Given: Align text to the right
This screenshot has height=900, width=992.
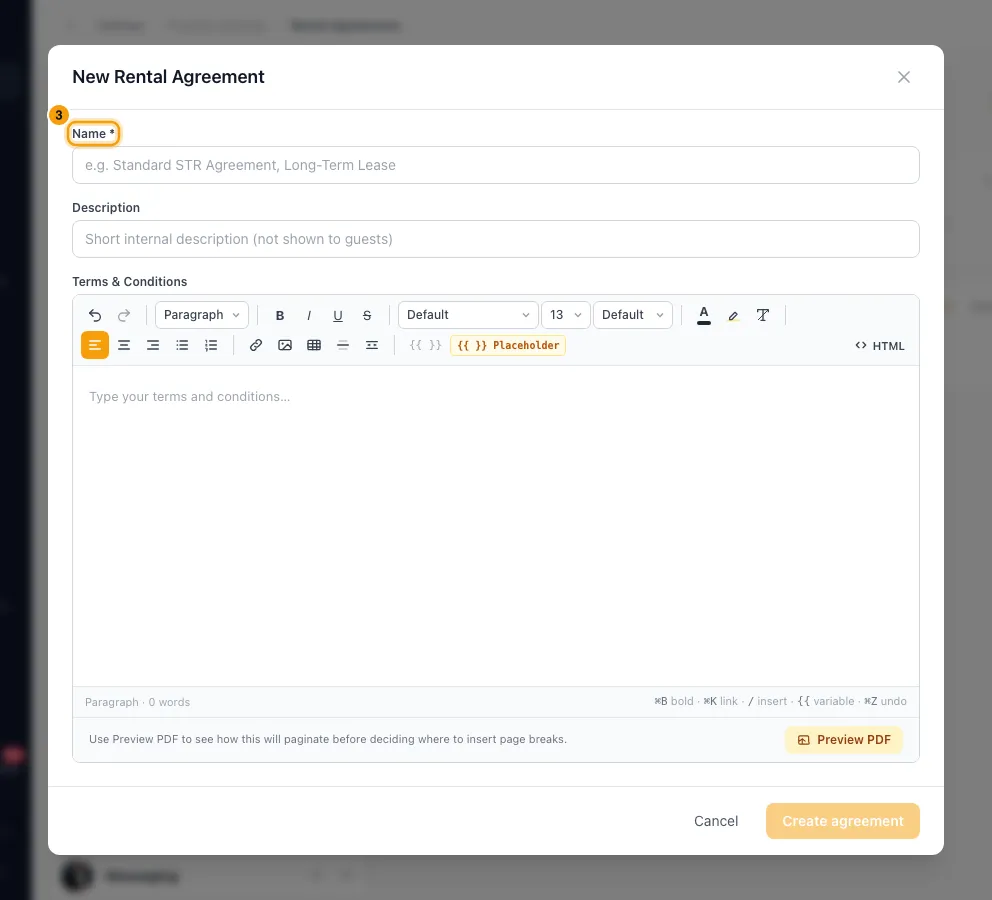Looking at the screenshot, I should 153,345.
